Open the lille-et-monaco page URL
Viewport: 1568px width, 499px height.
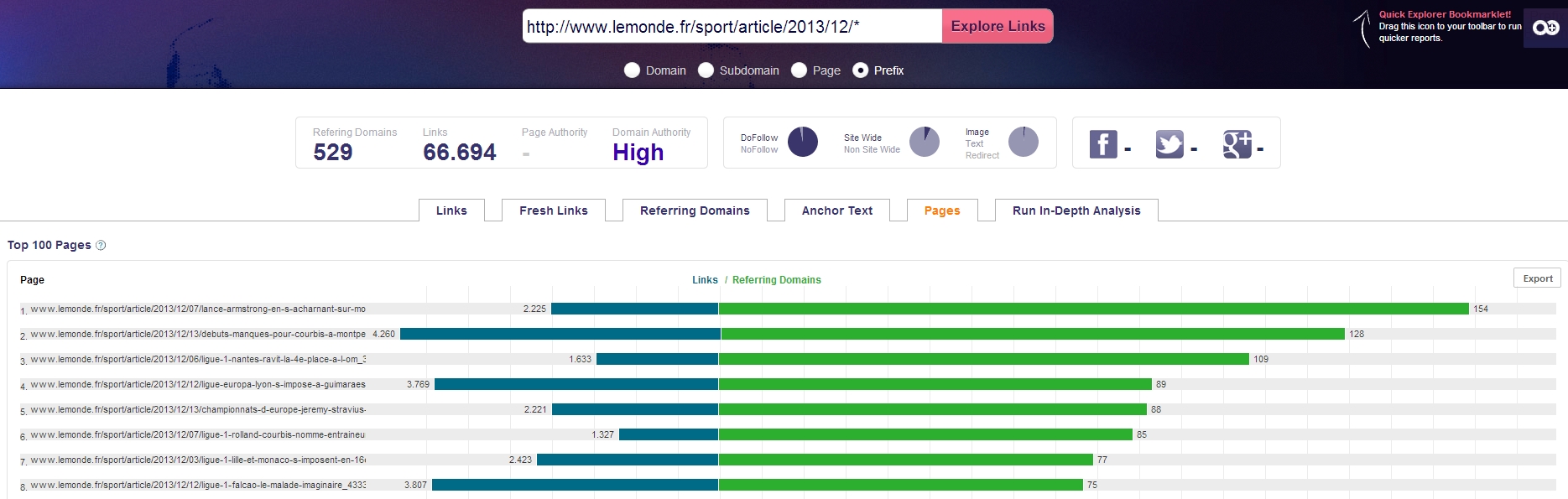pyautogui.click(x=198, y=460)
